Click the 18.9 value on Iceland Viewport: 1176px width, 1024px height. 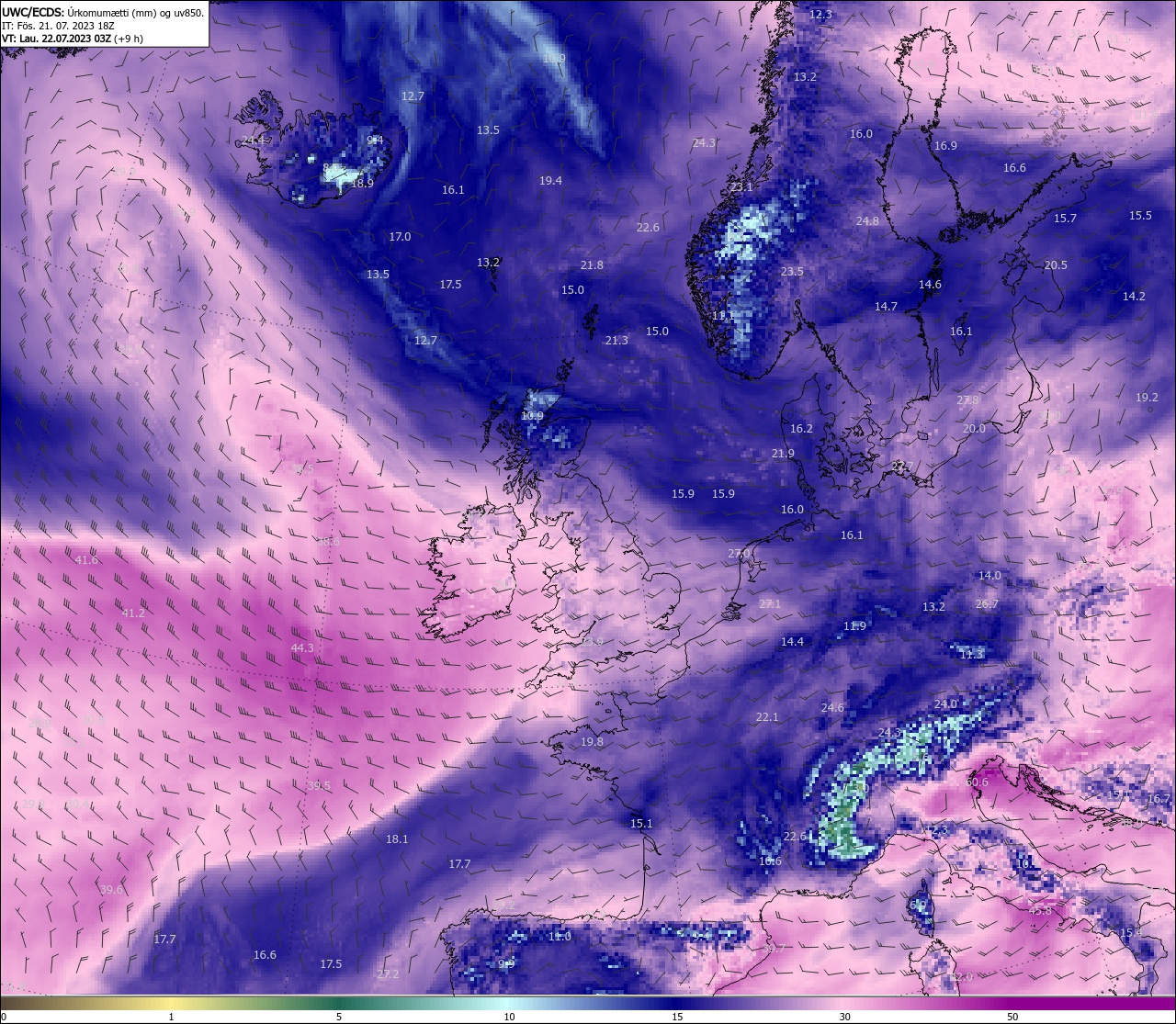pos(362,183)
